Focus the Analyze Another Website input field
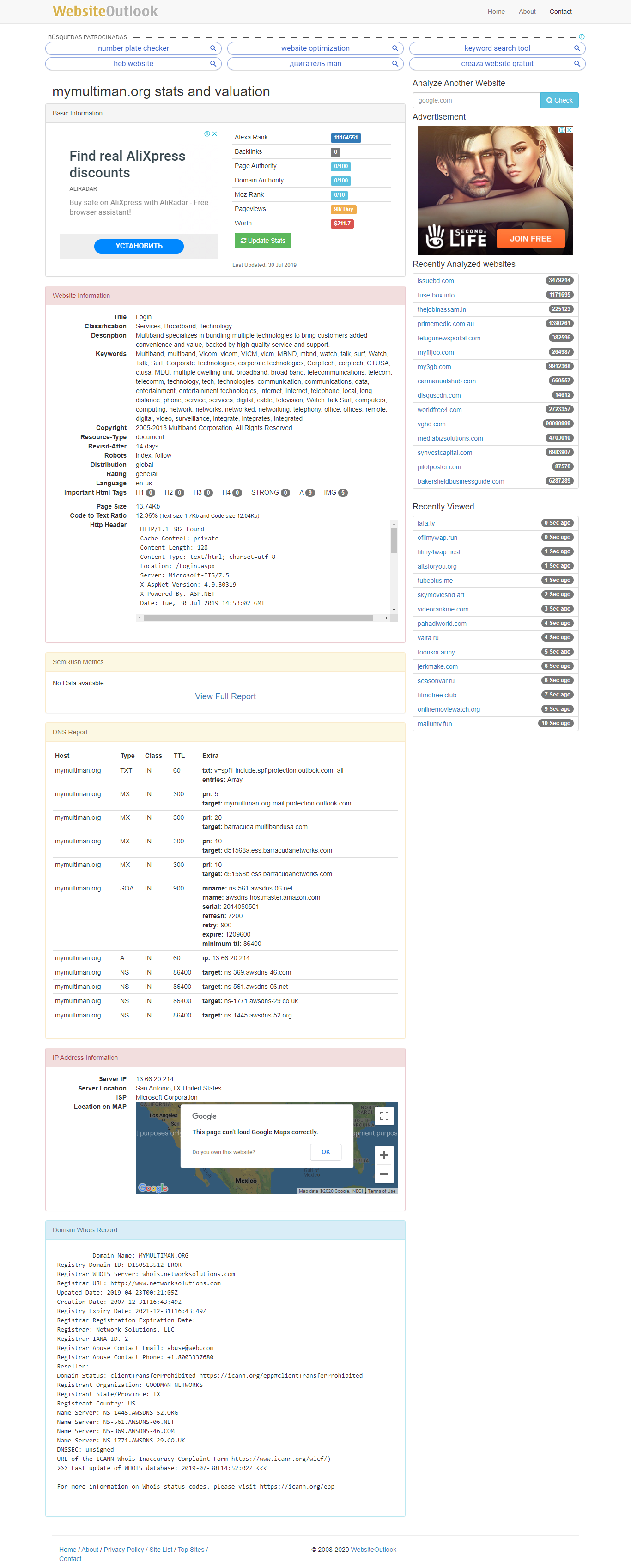Screen dimensions: 631x1568 click(x=476, y=100)
